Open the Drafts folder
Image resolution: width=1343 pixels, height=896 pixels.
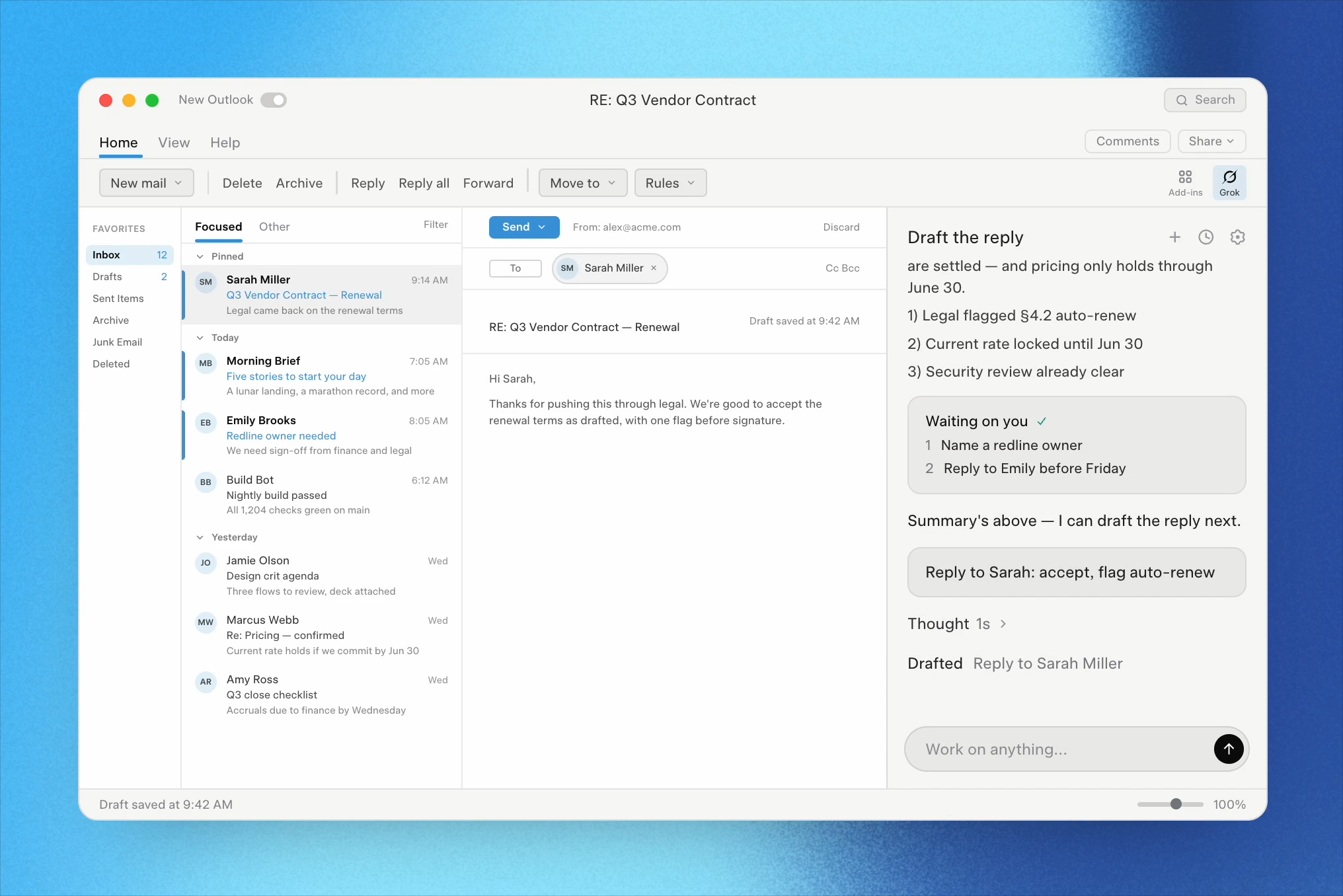[130, 277]
